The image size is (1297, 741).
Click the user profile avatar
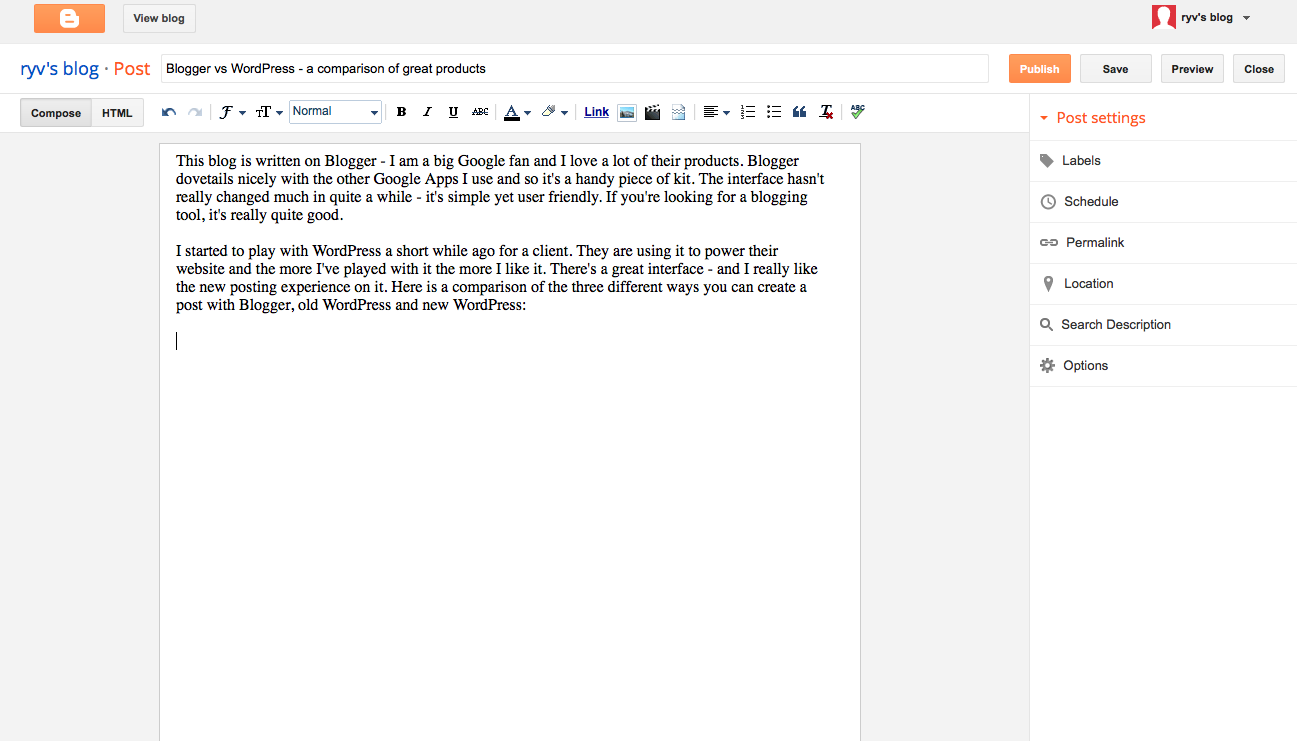(1163, 17)
